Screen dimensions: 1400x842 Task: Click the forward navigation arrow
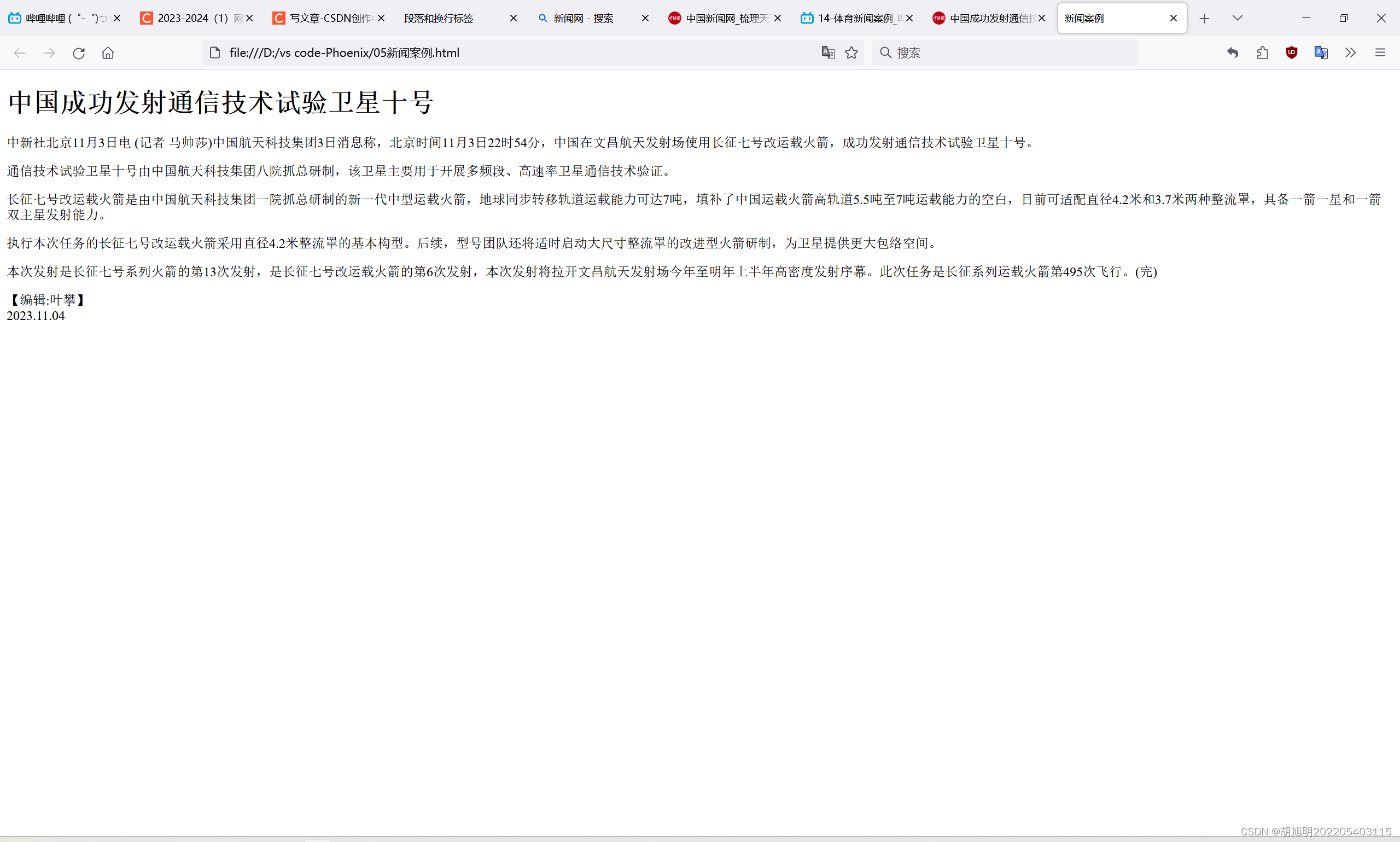[49, 53]
